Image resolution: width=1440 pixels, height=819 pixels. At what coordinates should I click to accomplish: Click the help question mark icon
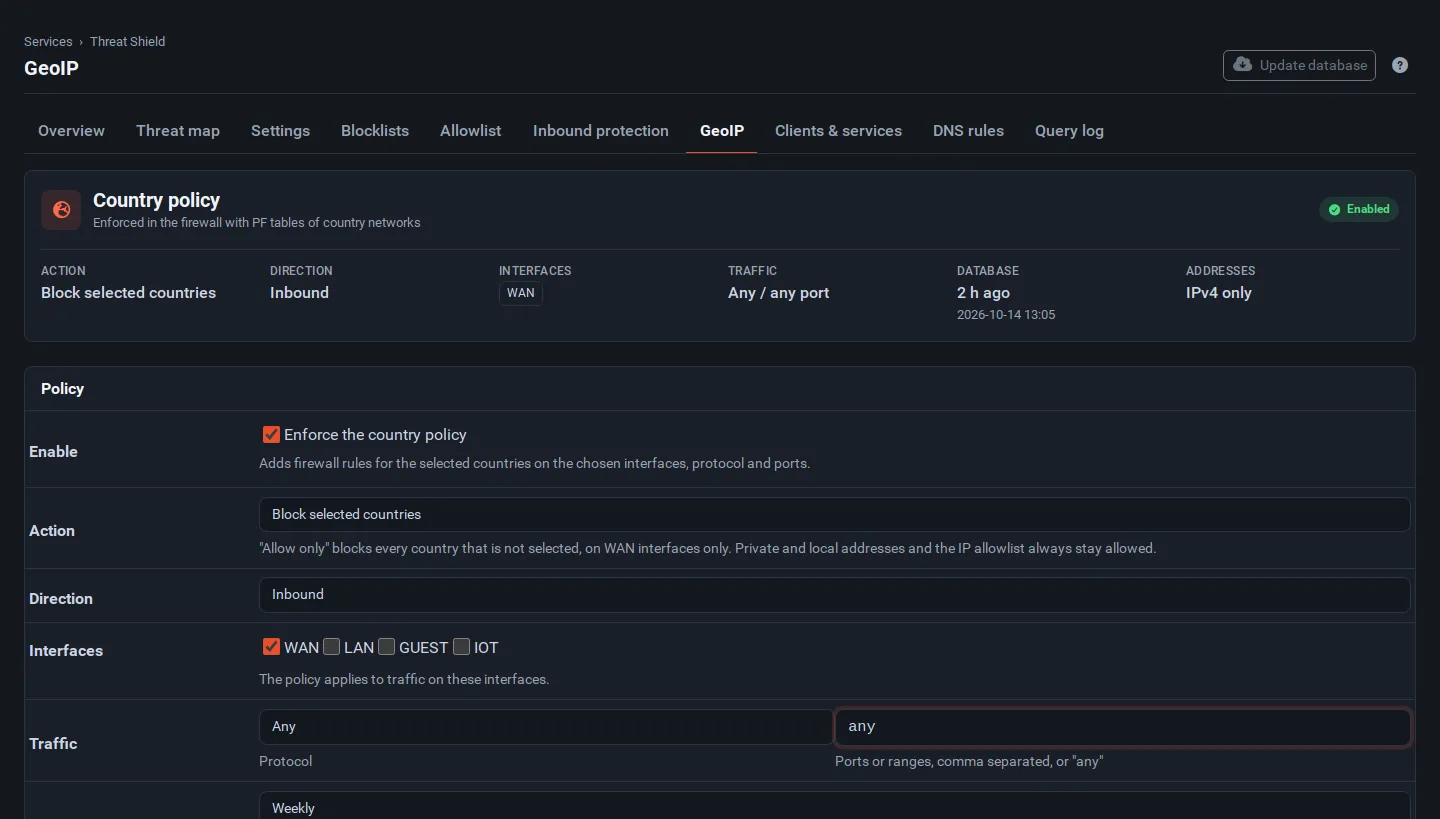tap(1400, 65)
